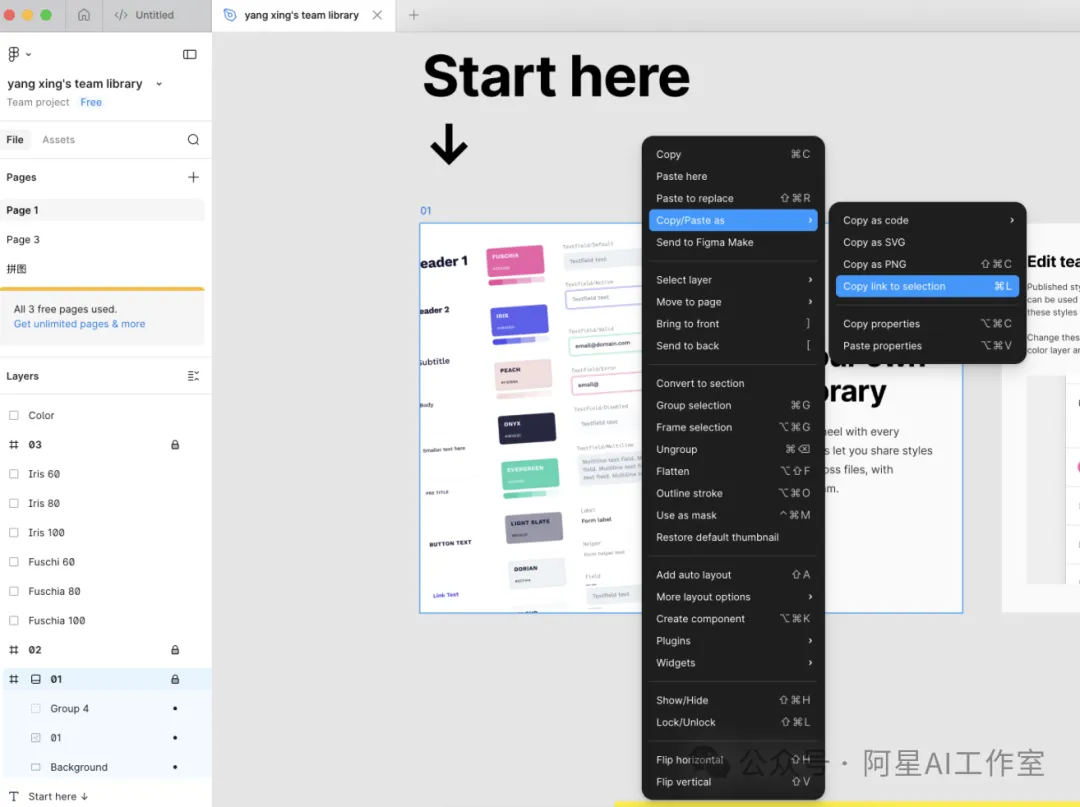Click the code icon on Untitled tab
Image resolution: width=1080 pixels, height=807 pixels.
click(121, 14)
